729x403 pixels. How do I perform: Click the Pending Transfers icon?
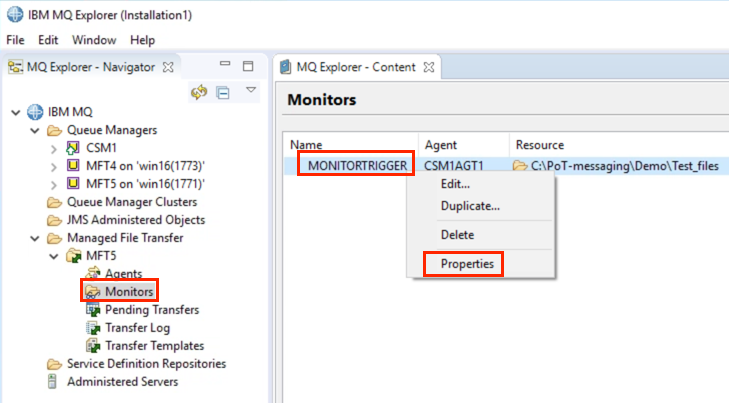click(x=93, y=310)
